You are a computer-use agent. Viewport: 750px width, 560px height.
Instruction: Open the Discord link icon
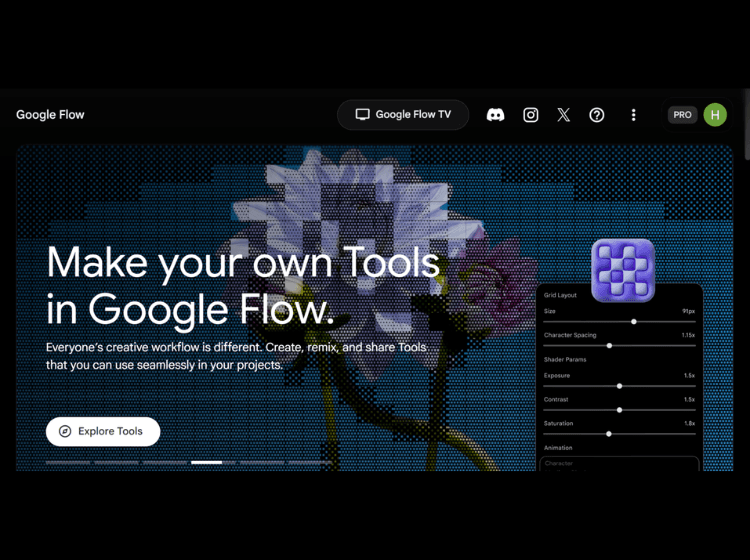coord(495,115)
